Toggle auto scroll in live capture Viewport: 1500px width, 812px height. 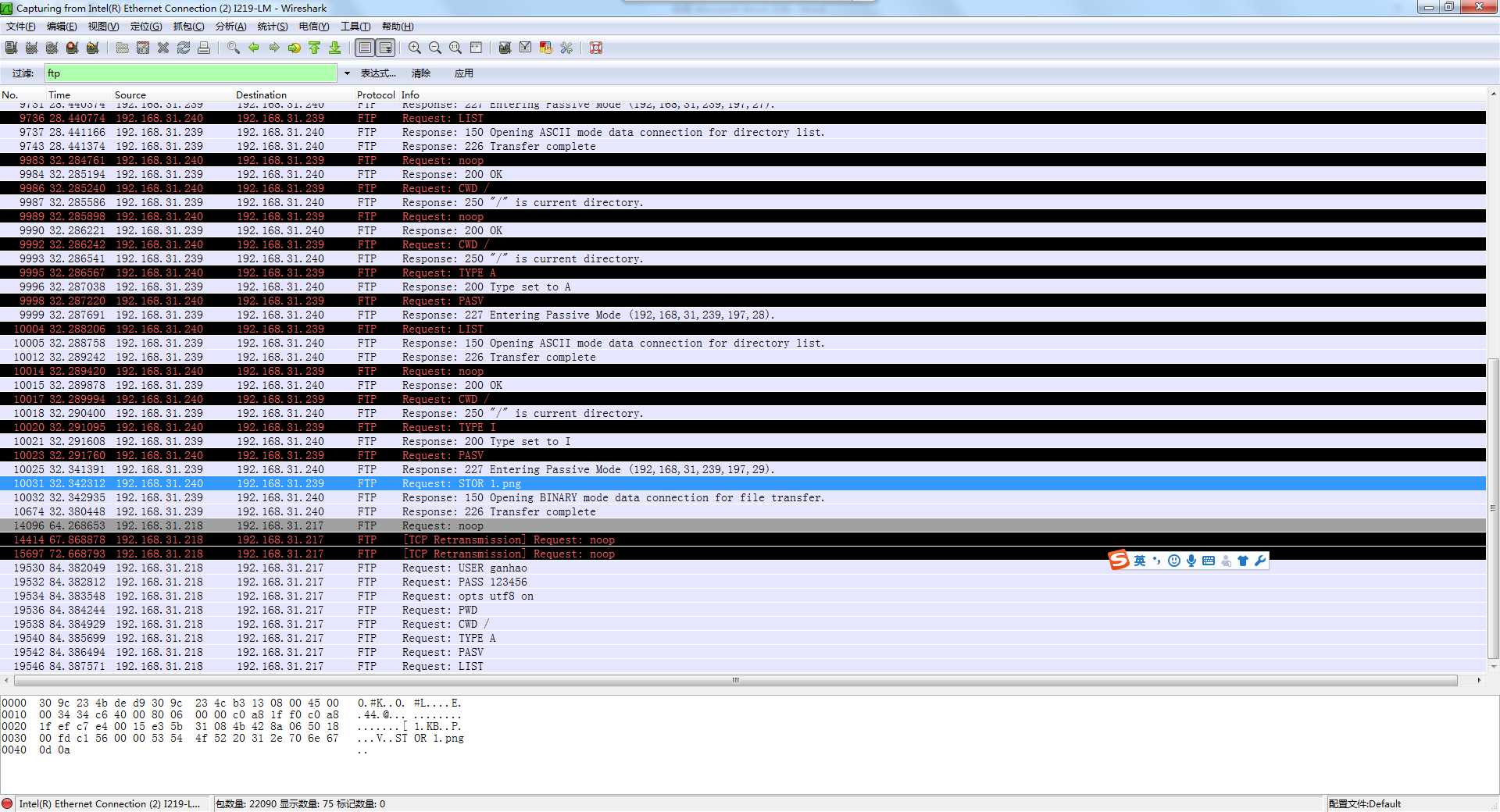(x=385, y=48)
